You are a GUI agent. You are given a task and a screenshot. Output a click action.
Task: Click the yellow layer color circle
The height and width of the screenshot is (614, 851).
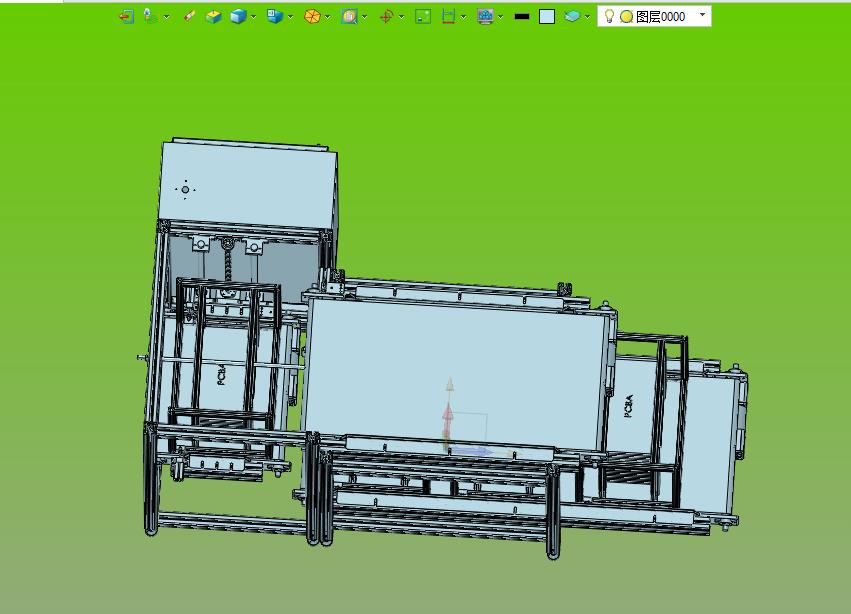point(626,17)
